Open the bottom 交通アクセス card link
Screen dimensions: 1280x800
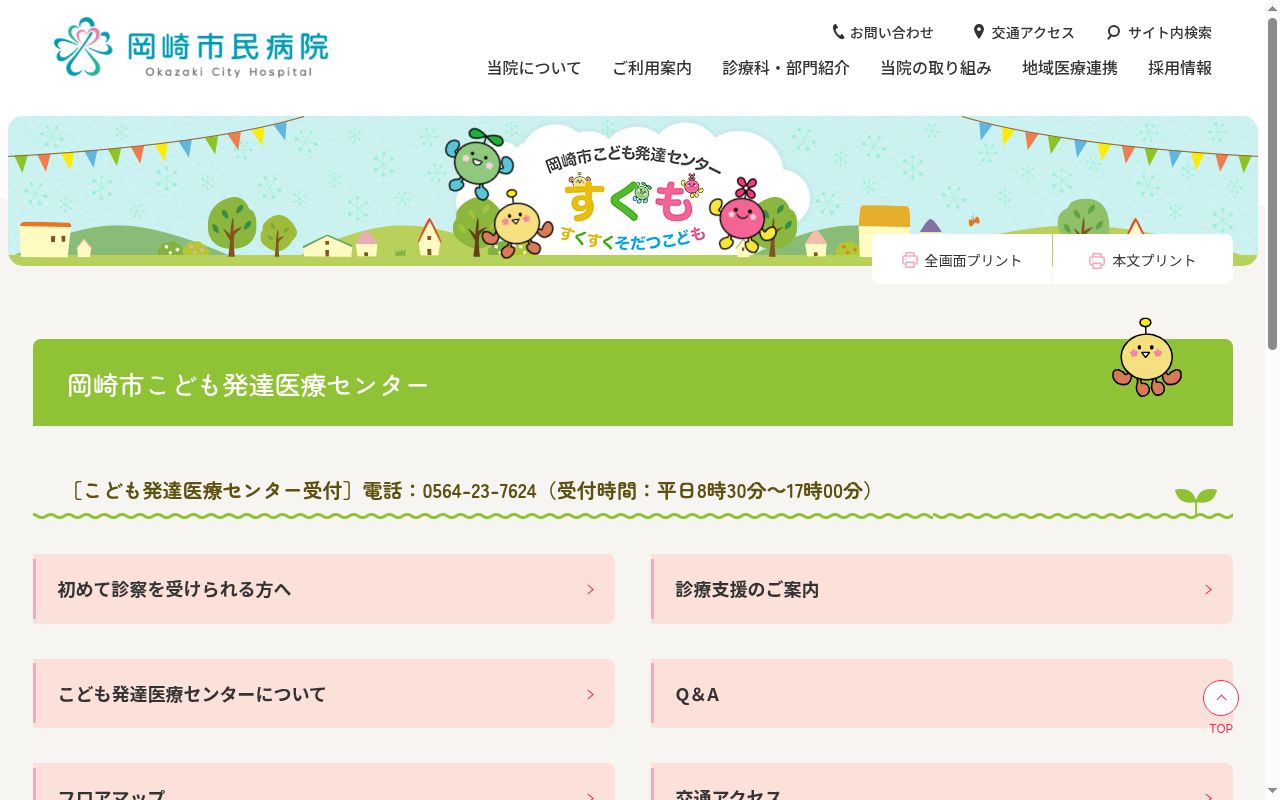click(x=942, y=782)
